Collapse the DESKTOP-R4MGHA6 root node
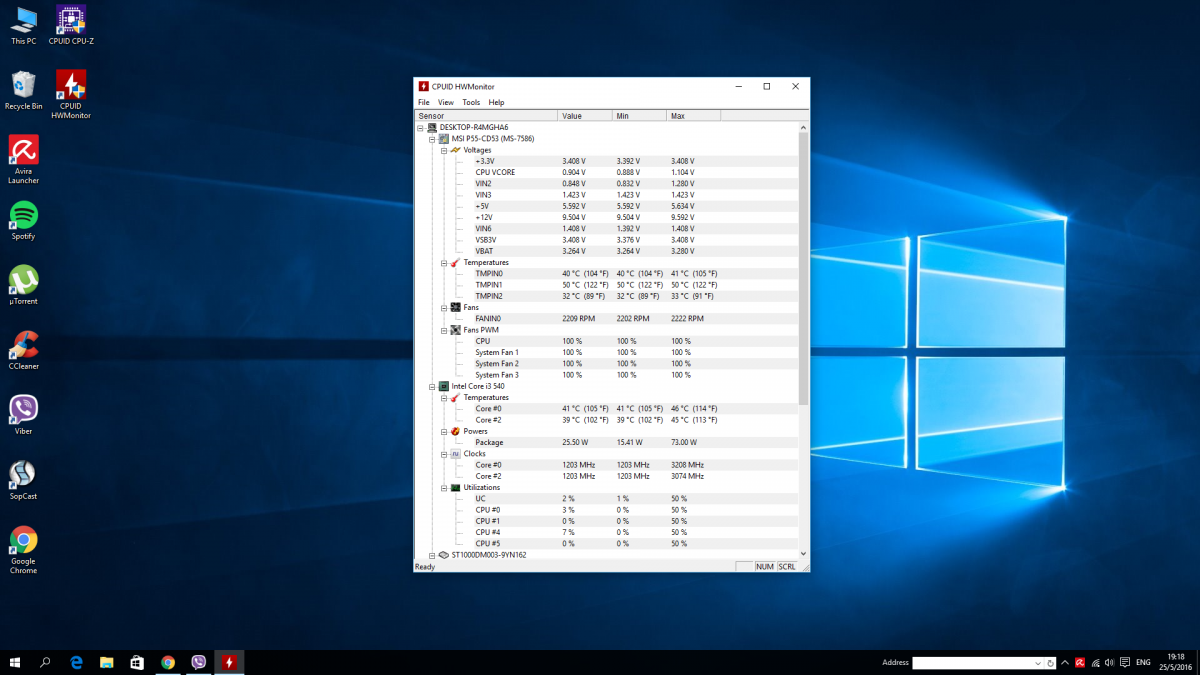Viewport: 1200px width, 675px height. [421, 127]
